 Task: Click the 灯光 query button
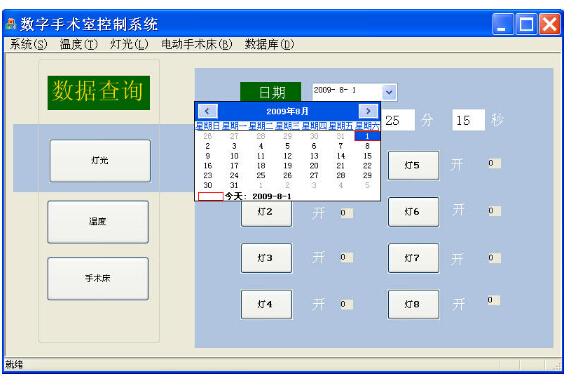(x=100, y=161)
